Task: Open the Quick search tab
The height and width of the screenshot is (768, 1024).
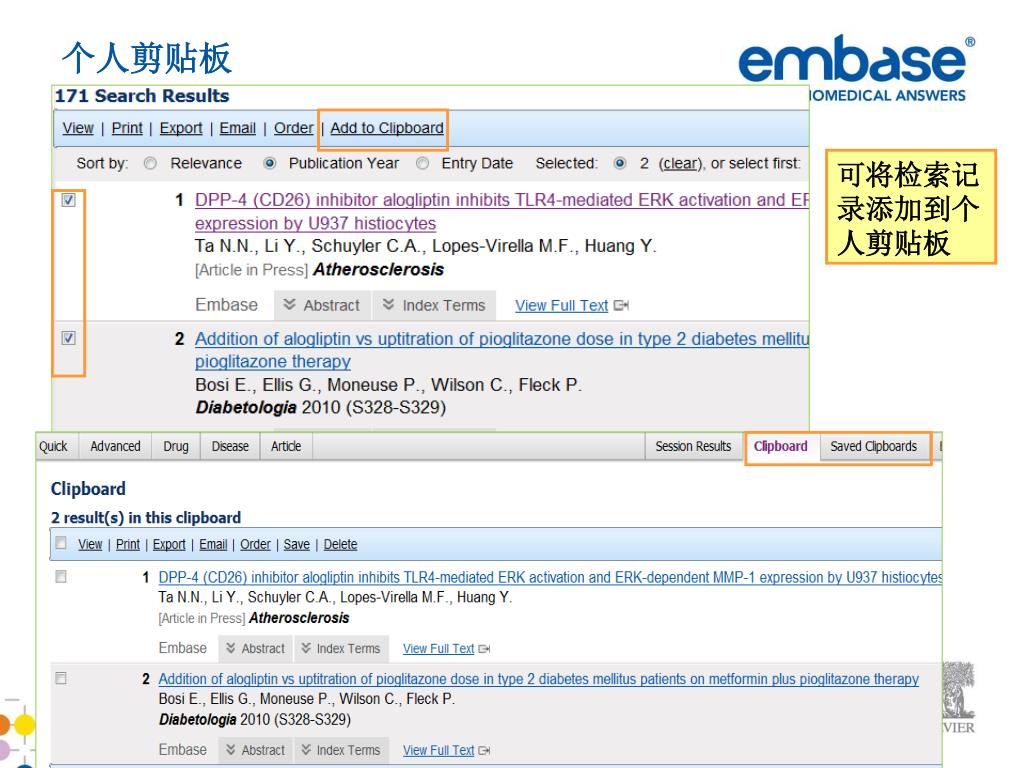Action: click(x=54, y=446)
